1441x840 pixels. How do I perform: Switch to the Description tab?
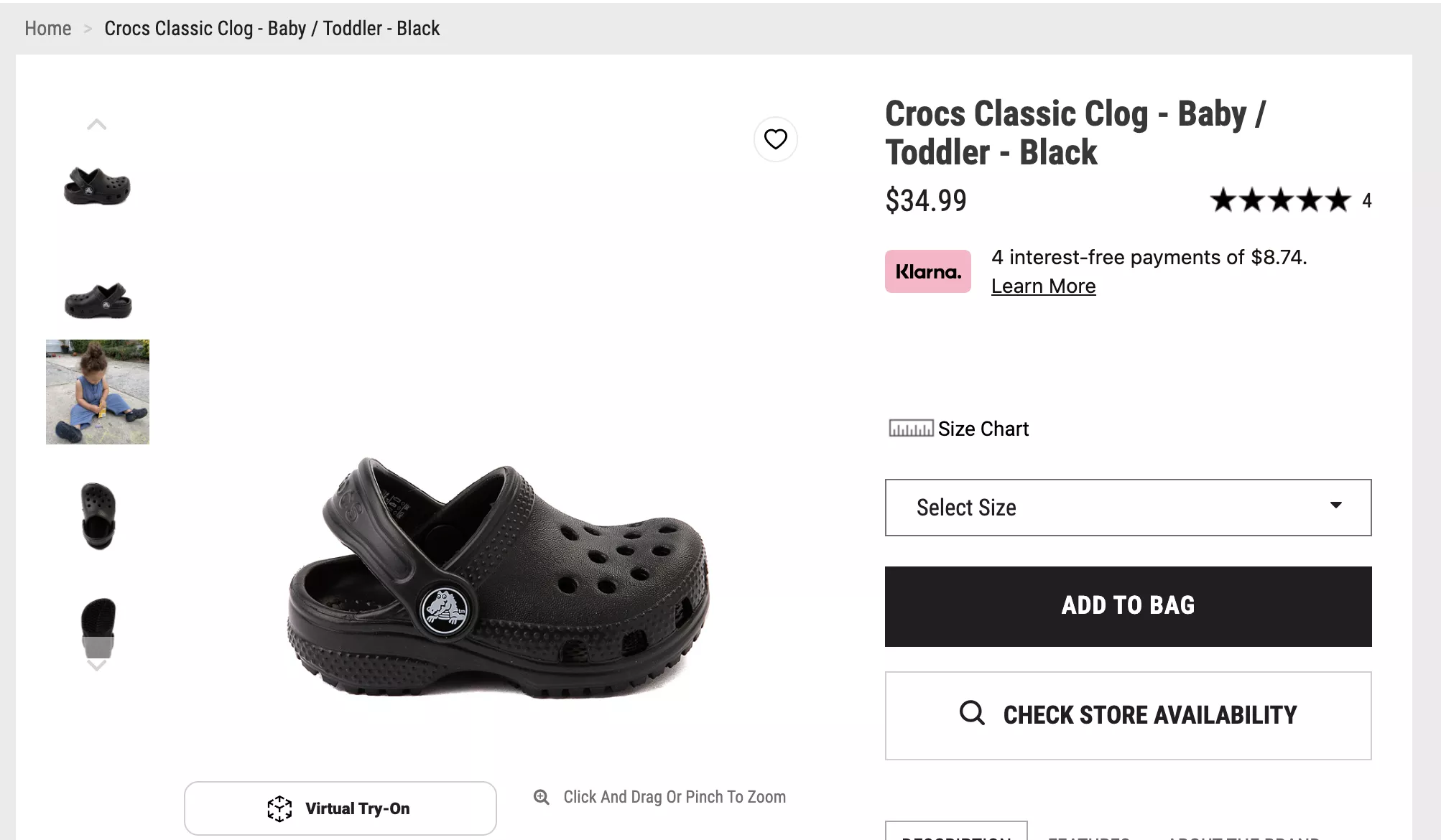956,833
